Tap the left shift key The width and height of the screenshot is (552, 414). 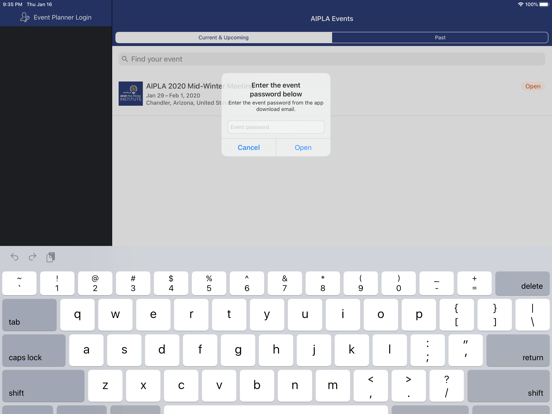tap(43, 386)
